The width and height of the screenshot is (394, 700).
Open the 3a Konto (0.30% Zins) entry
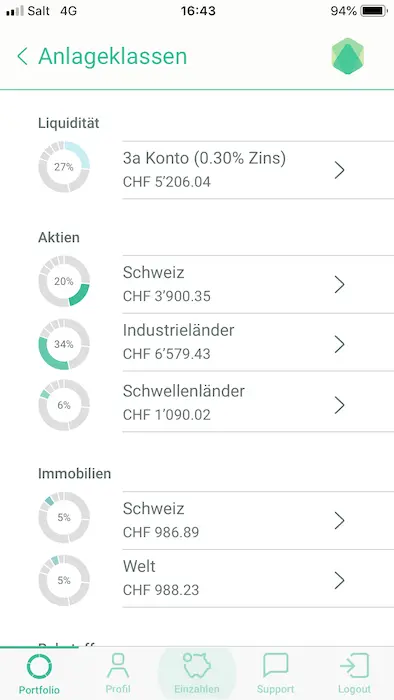coord(258,170)
